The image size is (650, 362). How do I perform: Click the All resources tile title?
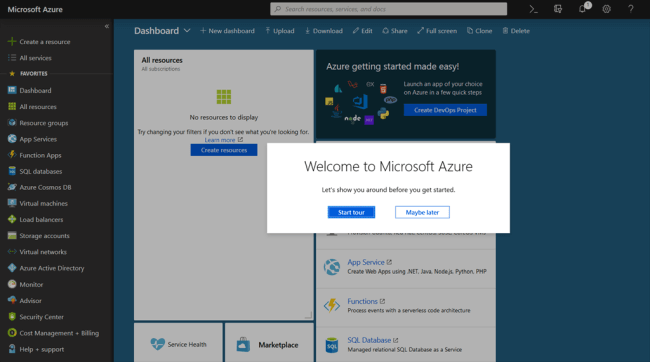pos(162,60)
